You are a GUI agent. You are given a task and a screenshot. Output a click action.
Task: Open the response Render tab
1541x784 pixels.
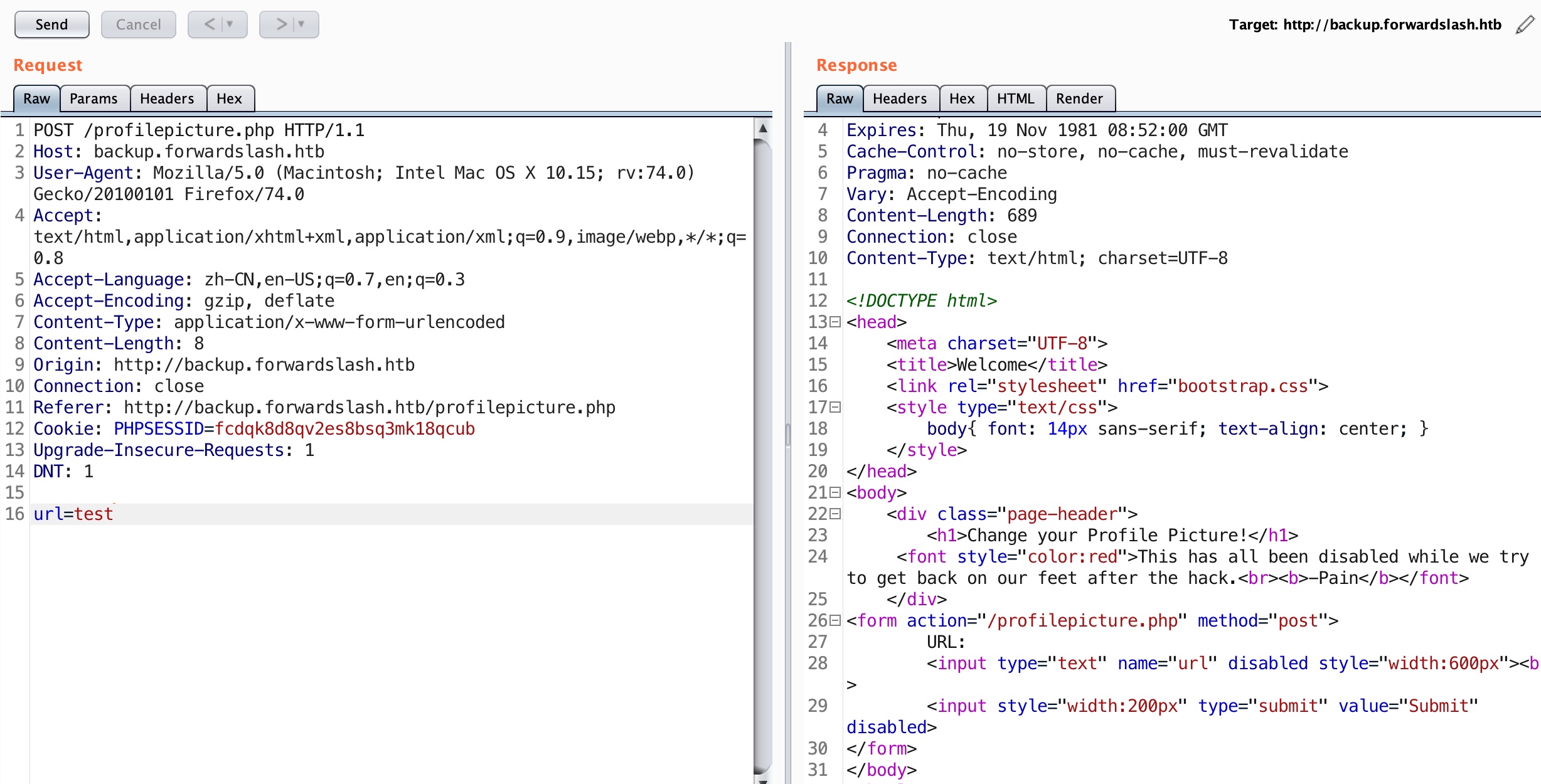click(1079, 98)
